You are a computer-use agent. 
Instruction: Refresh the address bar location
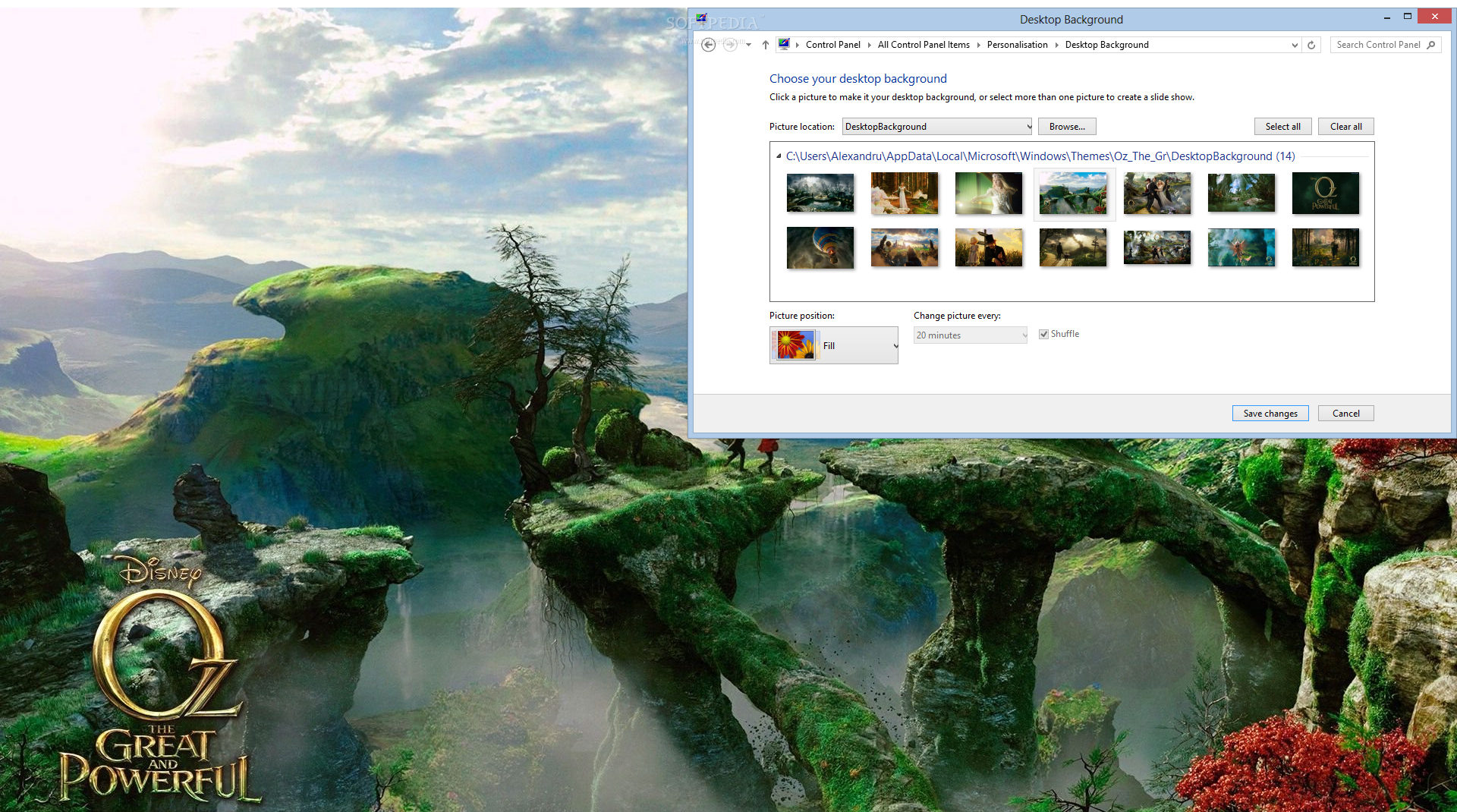click(x=1311, y=45)
